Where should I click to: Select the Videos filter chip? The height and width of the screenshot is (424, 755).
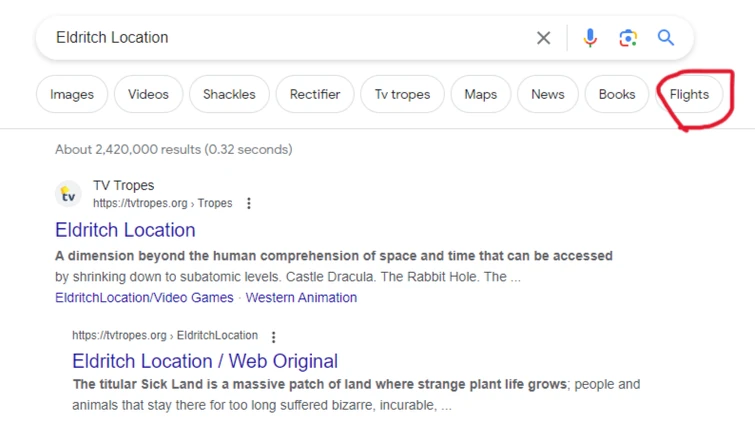click(x=148, y=94)
